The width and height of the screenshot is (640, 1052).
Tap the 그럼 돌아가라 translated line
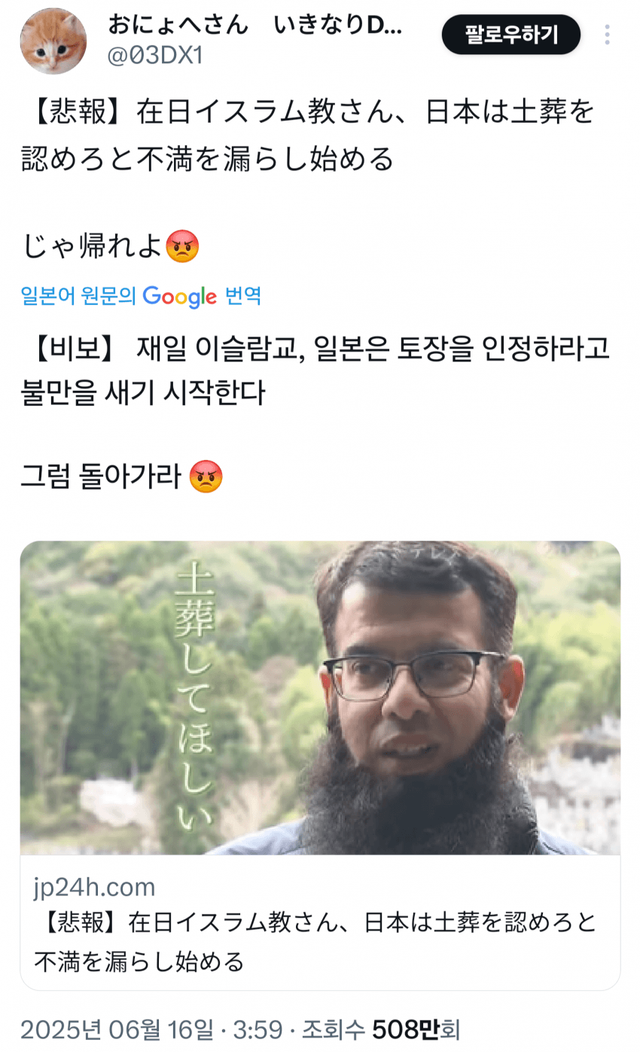pyautogui.click(x=101, y=476)
